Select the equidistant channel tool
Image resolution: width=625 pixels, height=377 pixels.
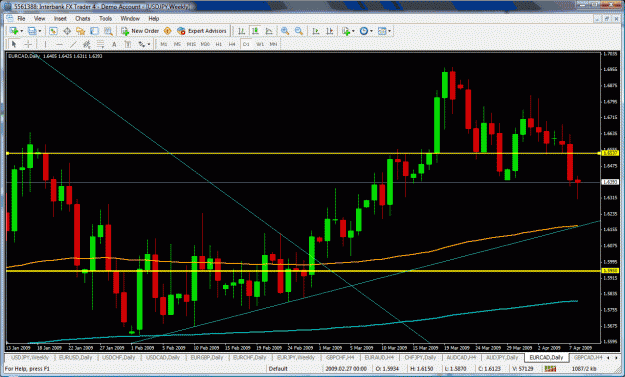click(86, 44)
